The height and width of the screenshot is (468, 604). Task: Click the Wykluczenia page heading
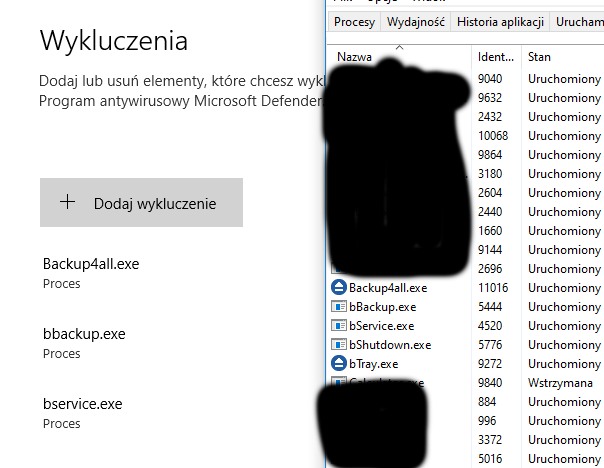[x=114, y=40]
